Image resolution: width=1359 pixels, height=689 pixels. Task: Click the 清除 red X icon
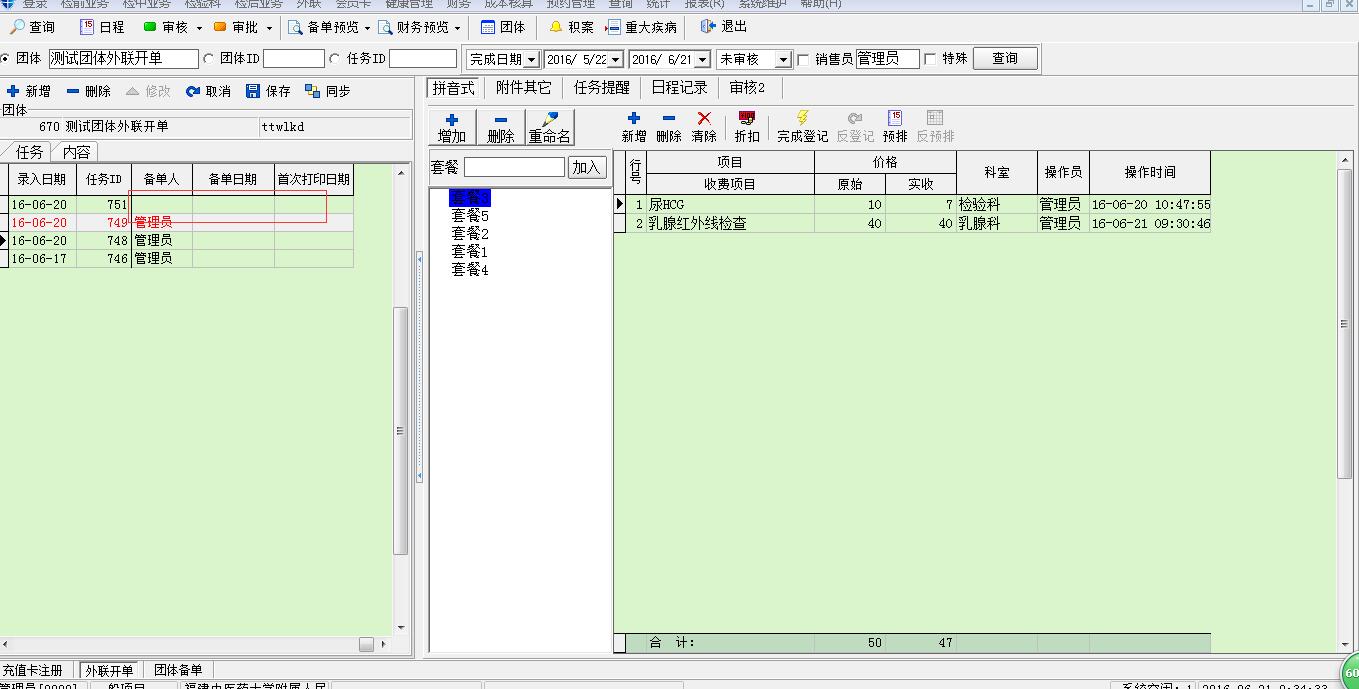pos(704,118)
